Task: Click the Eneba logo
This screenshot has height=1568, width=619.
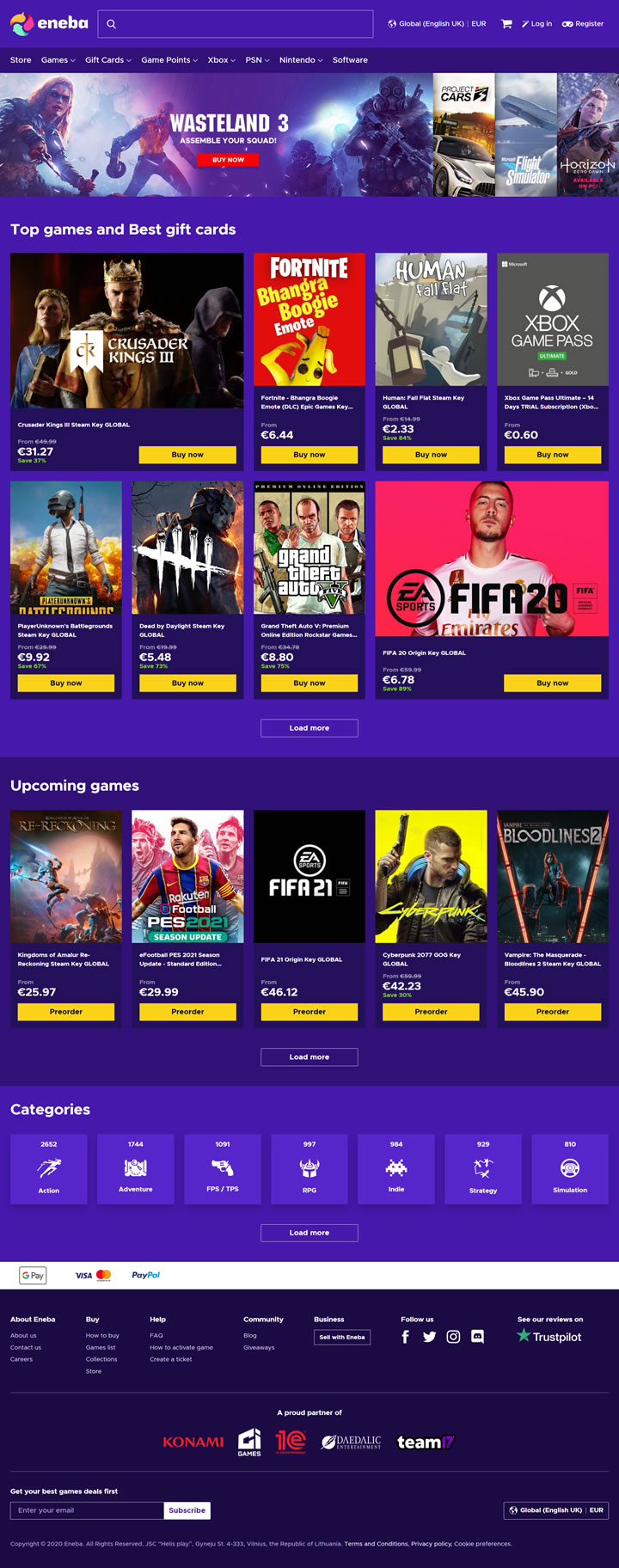Action: [49, 23]
